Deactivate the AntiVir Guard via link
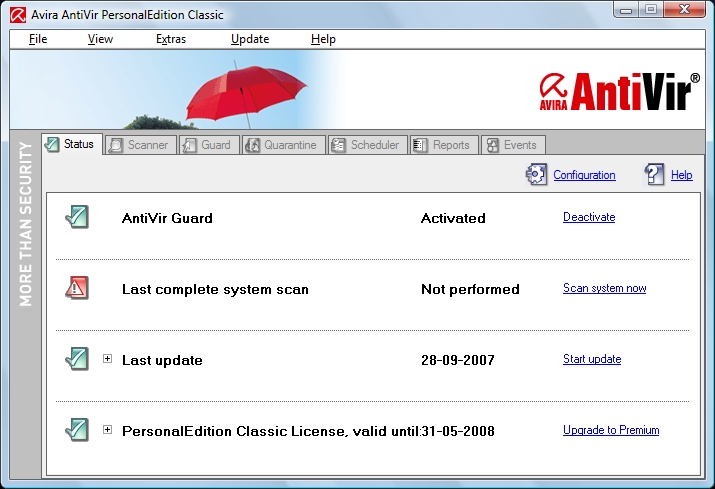 (x=589, y=217)
